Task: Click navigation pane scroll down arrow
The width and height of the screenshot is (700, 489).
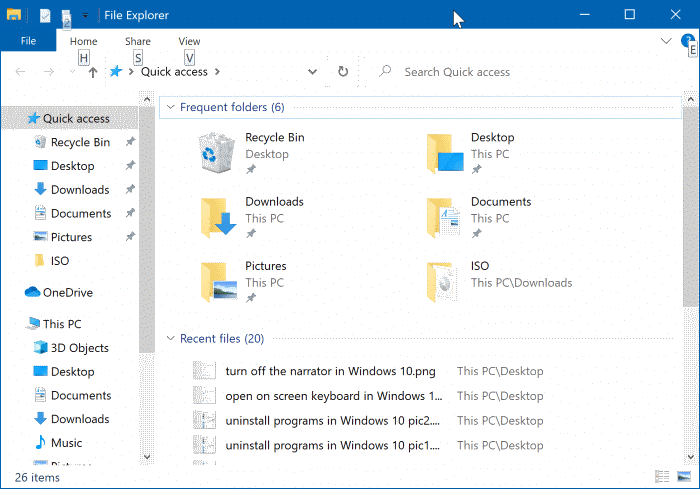Action: pos(147,457)
